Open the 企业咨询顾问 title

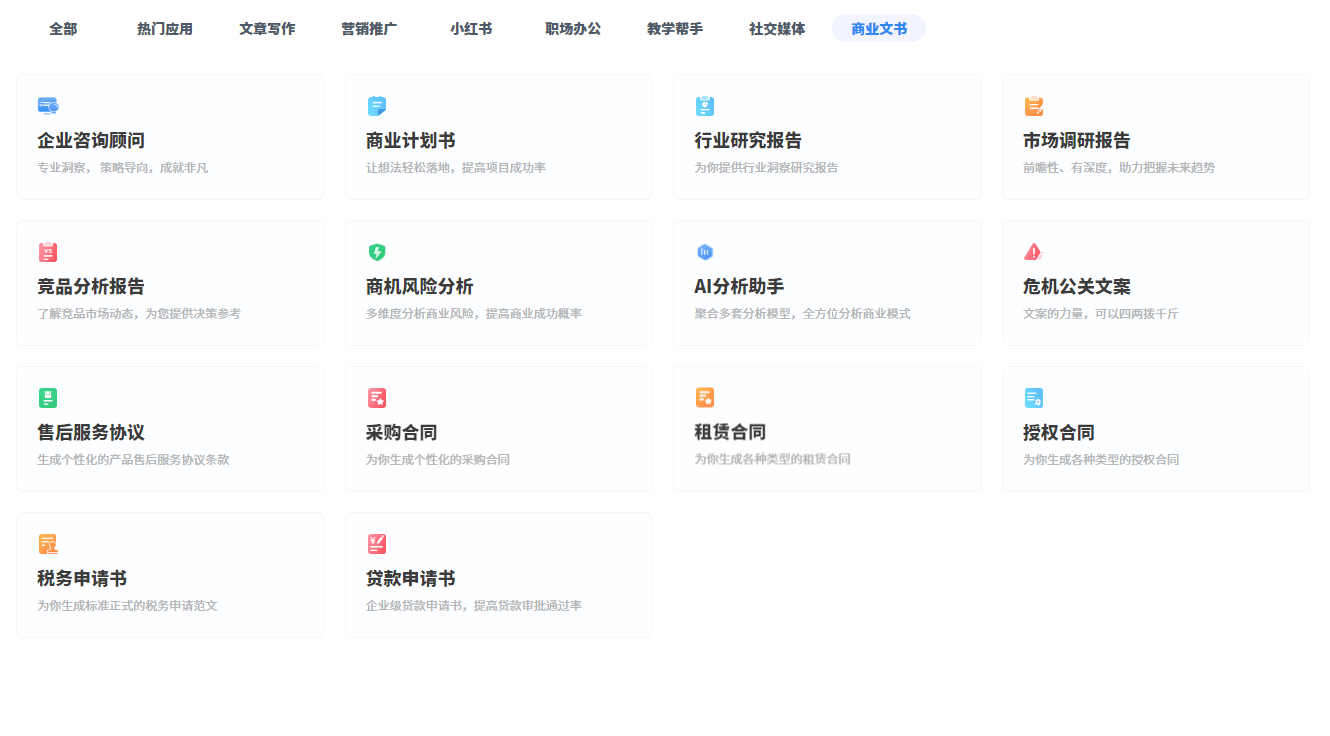coord(91,141)
